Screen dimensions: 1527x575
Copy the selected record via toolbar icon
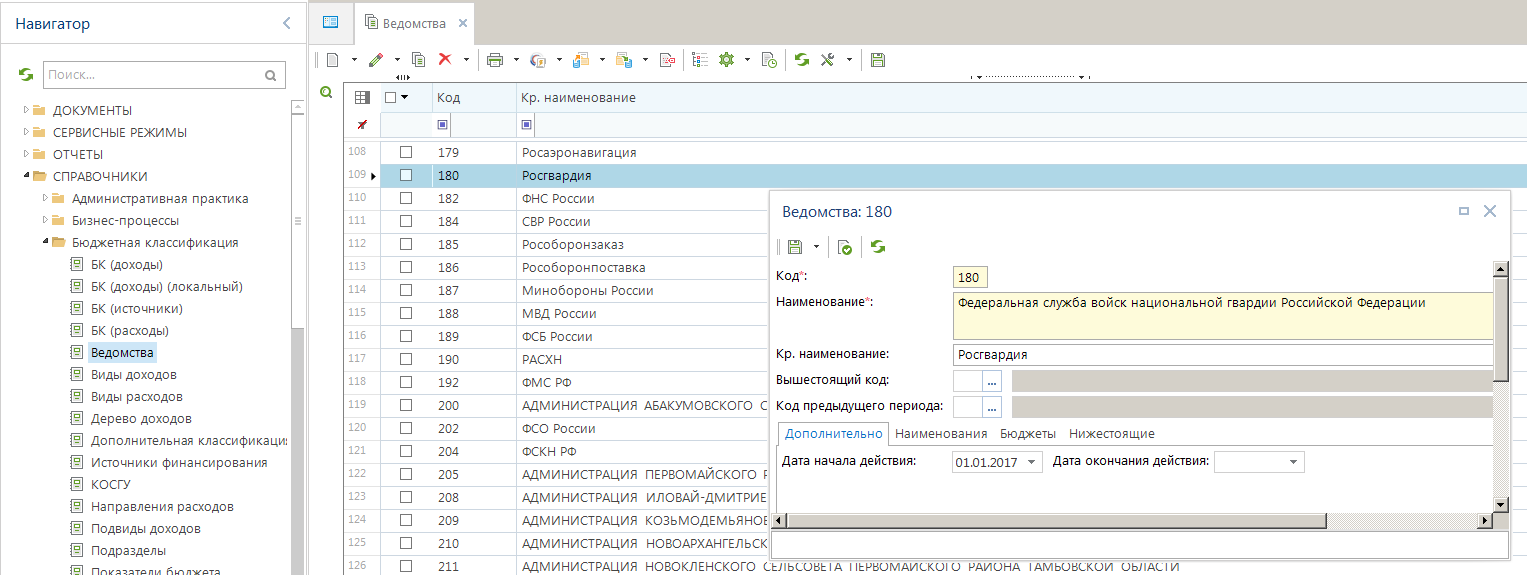419,60
